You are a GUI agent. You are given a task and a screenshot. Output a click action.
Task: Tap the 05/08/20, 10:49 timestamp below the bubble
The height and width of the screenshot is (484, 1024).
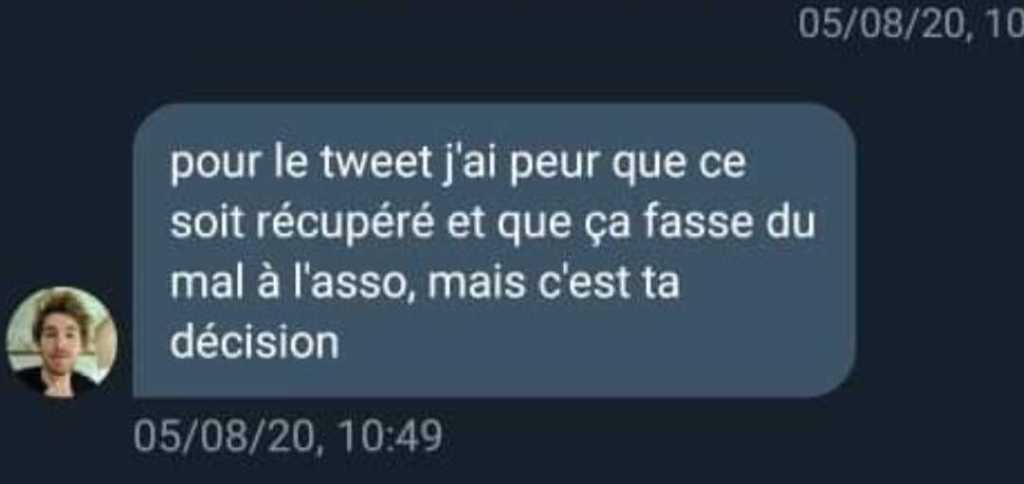click(x=288, y=436)
